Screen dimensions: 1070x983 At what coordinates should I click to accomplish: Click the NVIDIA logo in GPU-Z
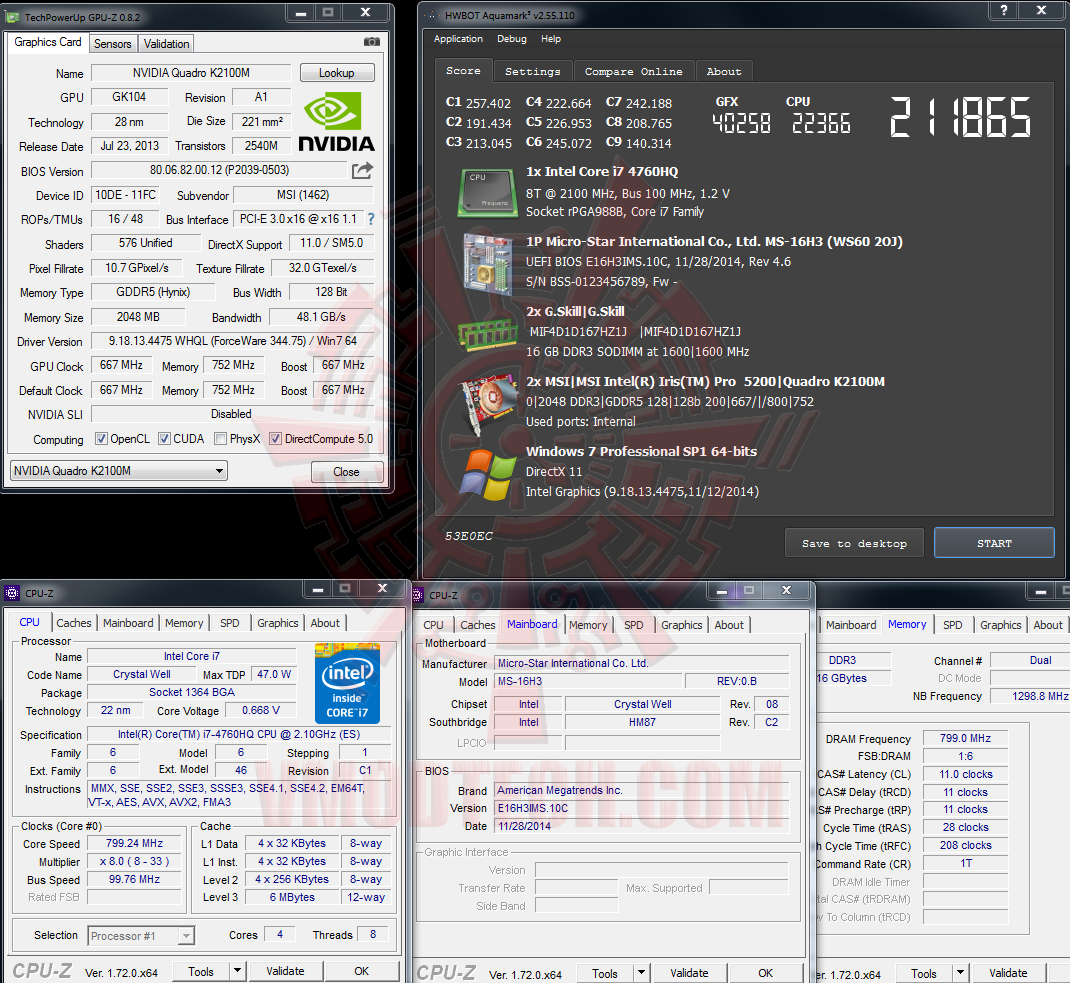(x=336, y=121)
